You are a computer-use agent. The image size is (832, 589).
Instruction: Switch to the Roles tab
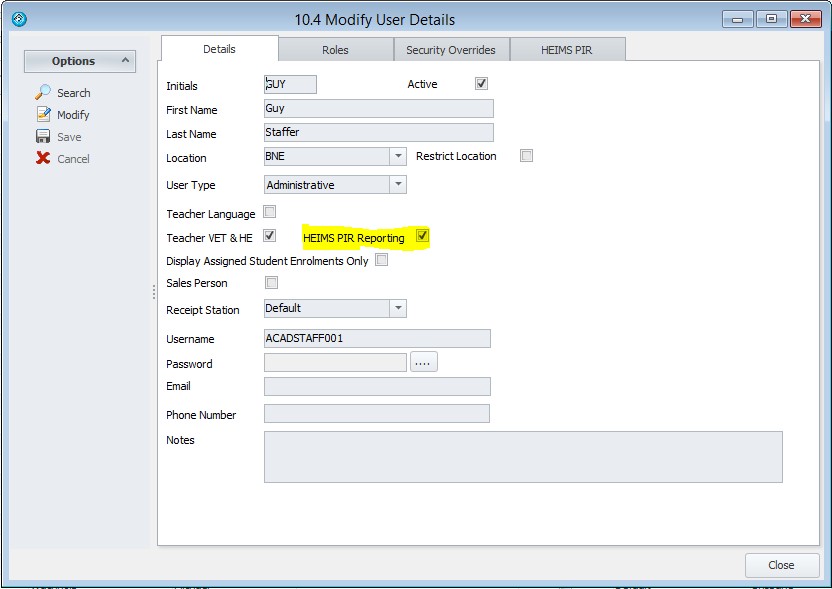tap(335, 49)
